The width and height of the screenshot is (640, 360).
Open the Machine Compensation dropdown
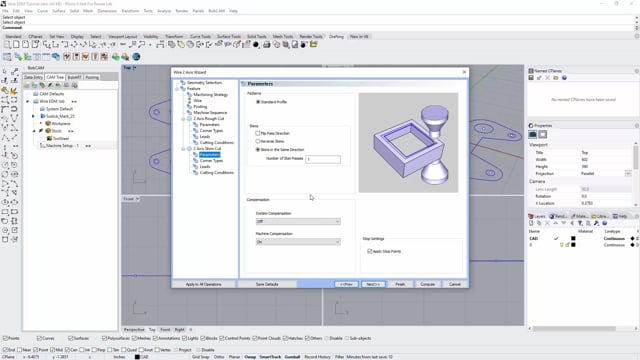pos(298,242)
